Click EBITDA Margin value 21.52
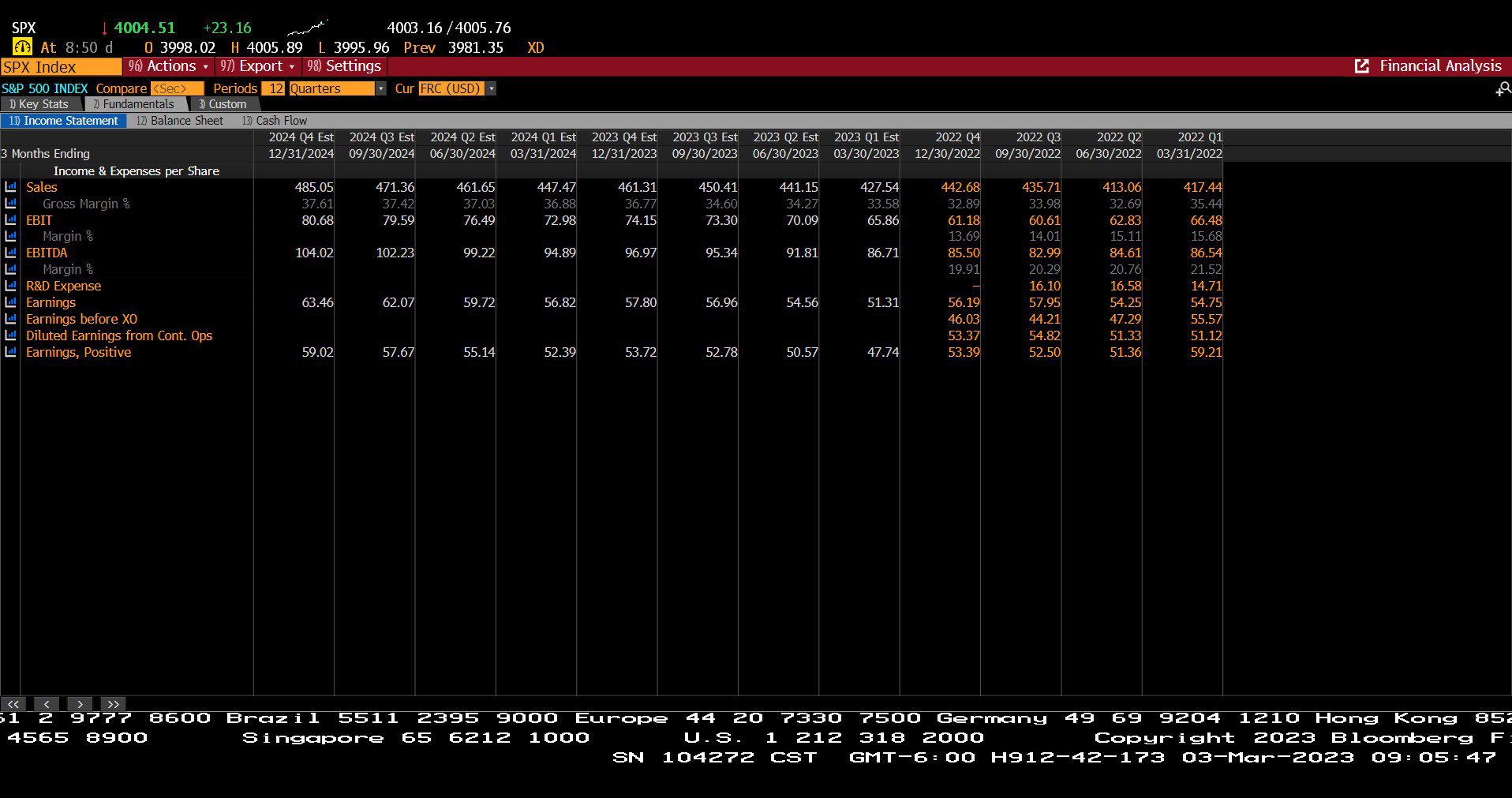Viewport: 1512px width, 798px height. pyautogui.click(x=1206, y=269)
